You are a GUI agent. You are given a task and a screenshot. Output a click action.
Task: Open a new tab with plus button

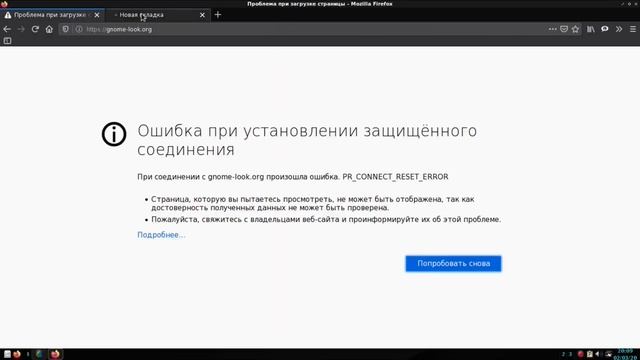[218, 15]
